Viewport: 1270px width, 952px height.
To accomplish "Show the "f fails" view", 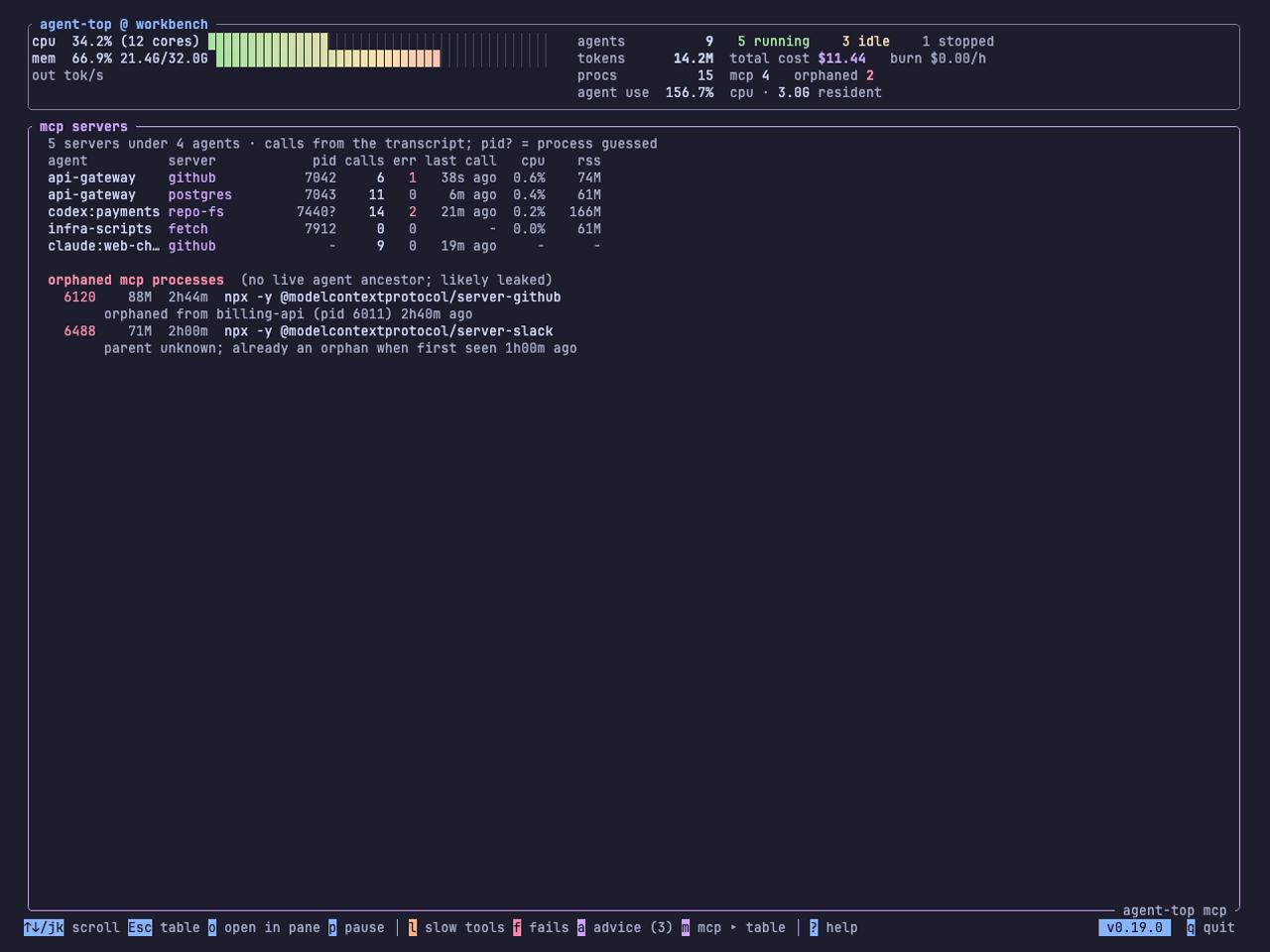I will pos(541,928).
